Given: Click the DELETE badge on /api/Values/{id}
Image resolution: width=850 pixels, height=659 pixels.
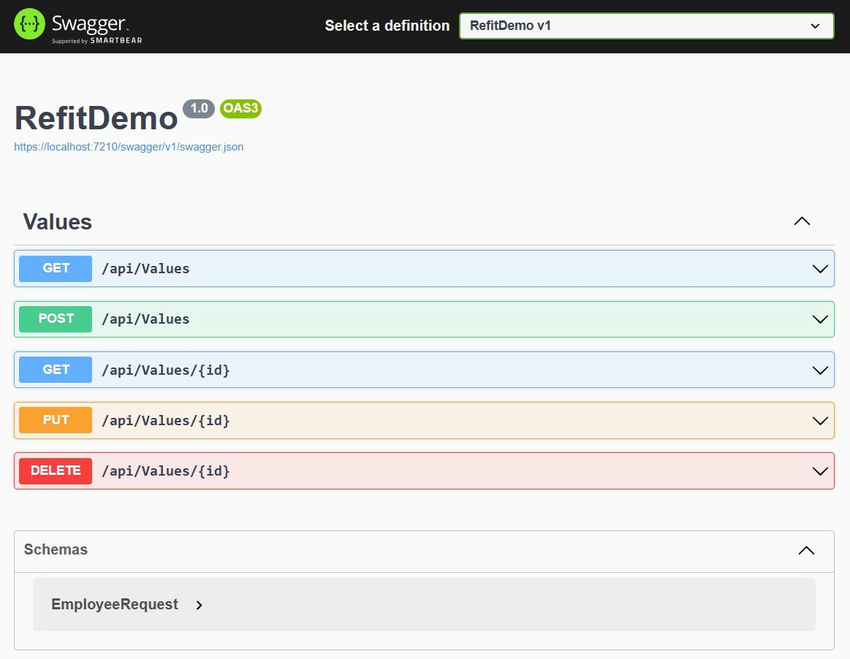Looking at the screenshot, I should click(x=55, y=470).
